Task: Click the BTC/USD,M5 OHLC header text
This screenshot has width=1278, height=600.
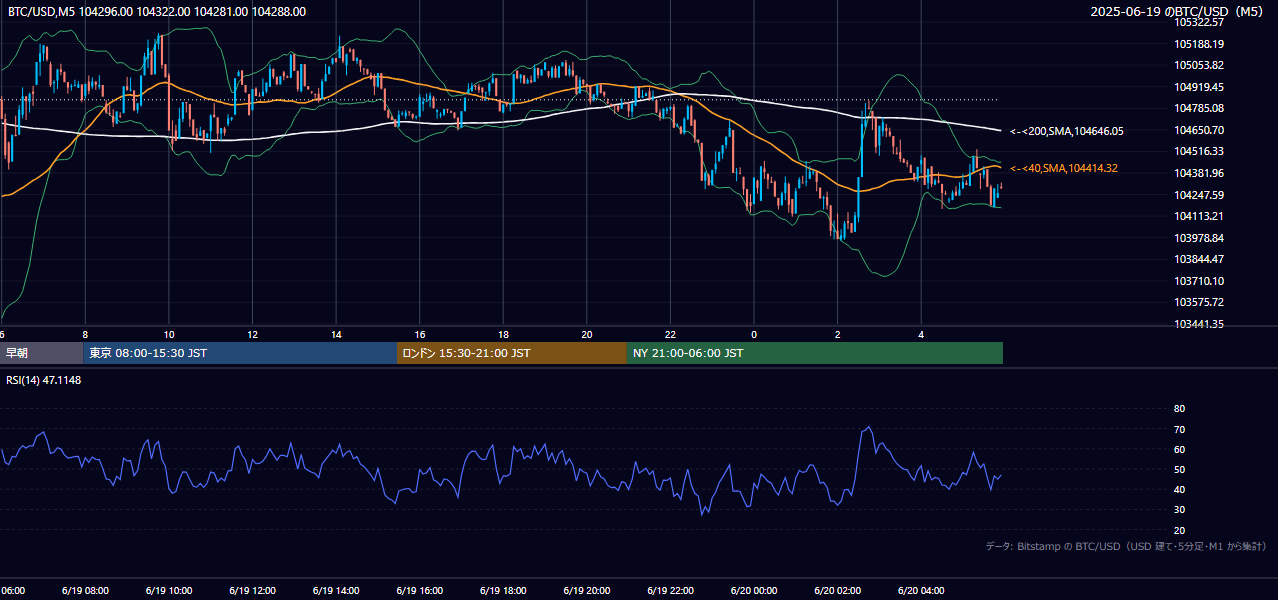Action: coord(157,12)
